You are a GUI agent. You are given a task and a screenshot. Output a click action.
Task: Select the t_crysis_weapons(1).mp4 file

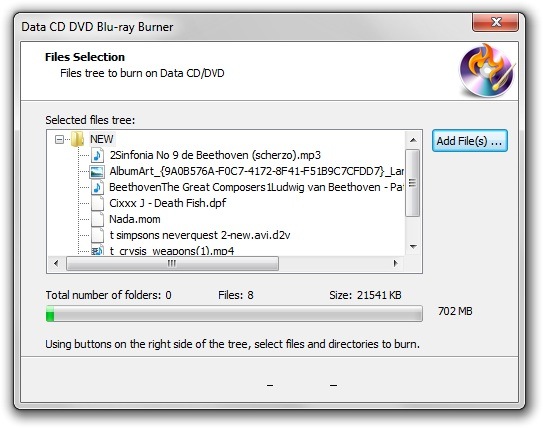coord(172,250)
